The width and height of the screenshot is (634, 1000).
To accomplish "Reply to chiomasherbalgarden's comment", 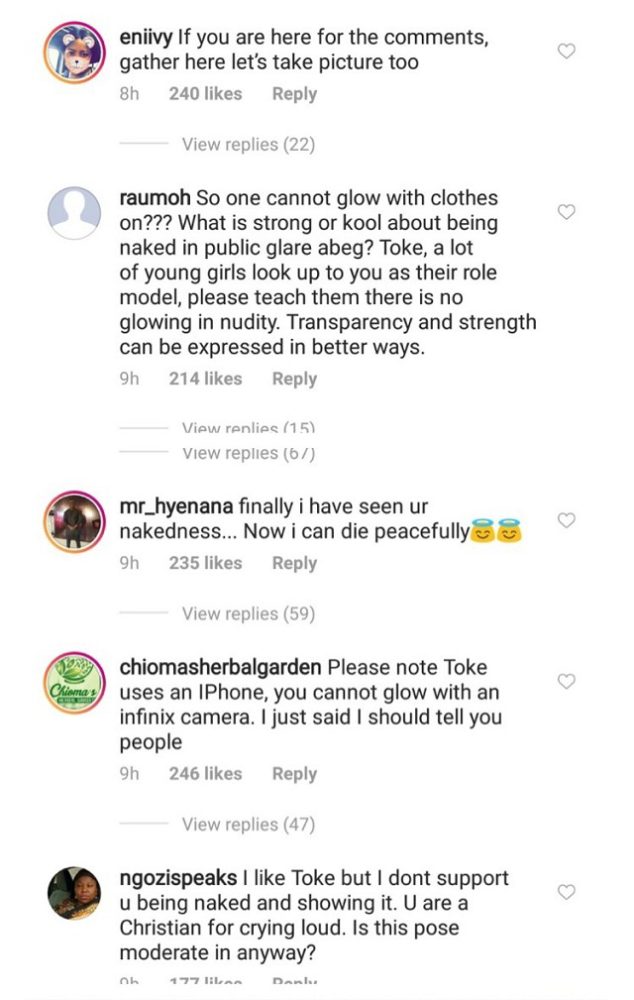I will [x=296, y=771].
